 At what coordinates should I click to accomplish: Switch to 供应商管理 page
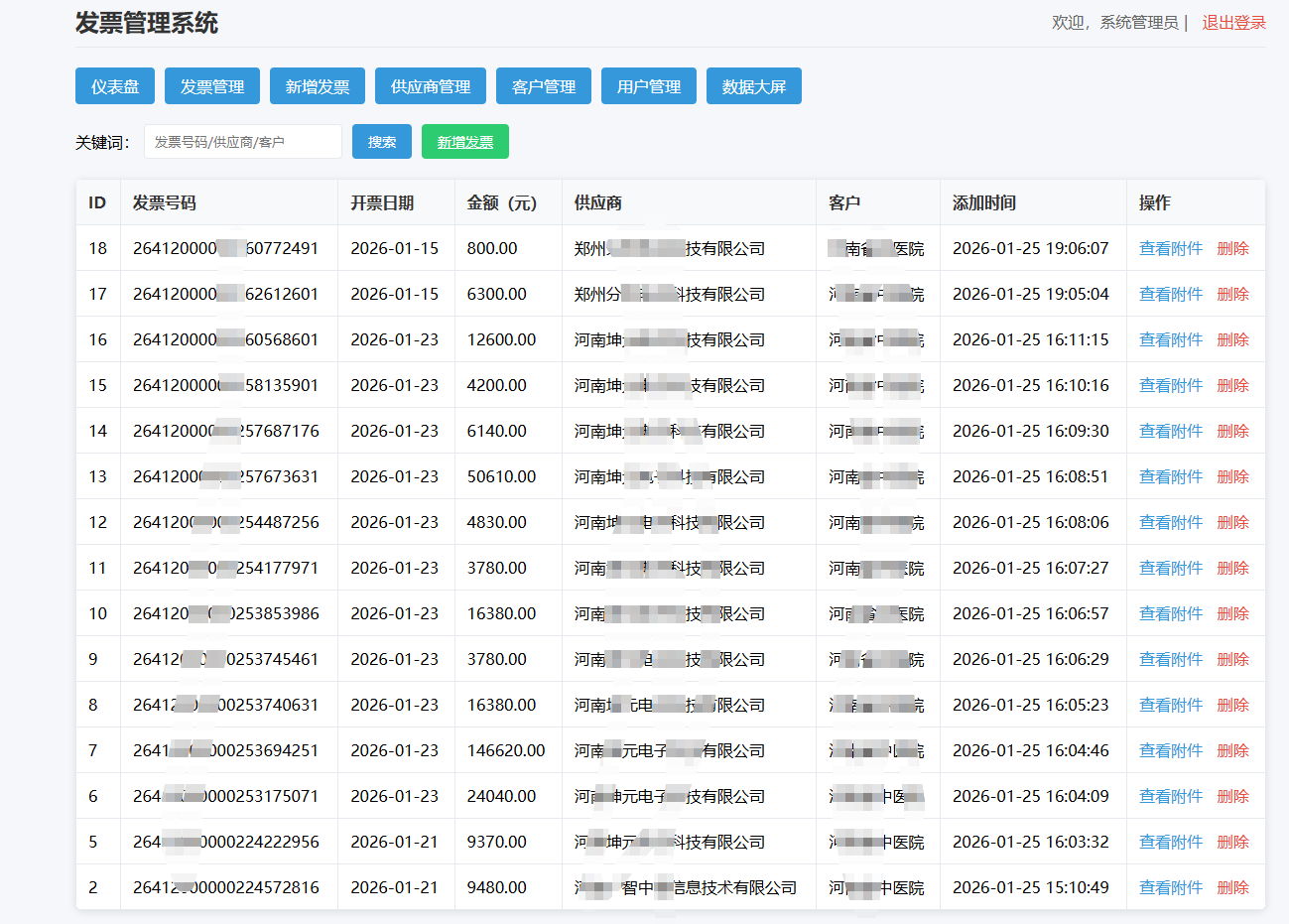pos(431,86)
